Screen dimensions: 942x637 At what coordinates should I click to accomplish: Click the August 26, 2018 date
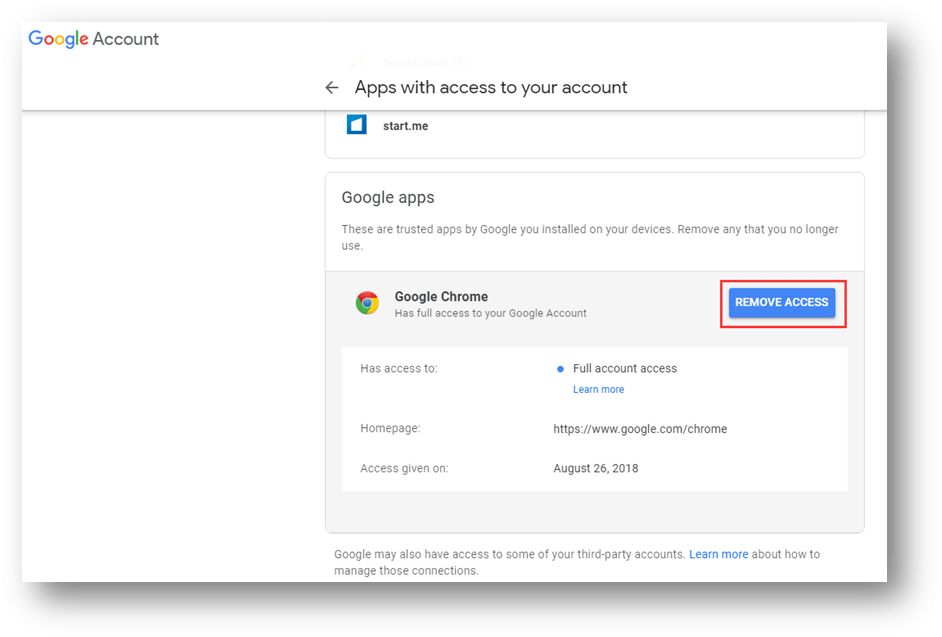596,468
